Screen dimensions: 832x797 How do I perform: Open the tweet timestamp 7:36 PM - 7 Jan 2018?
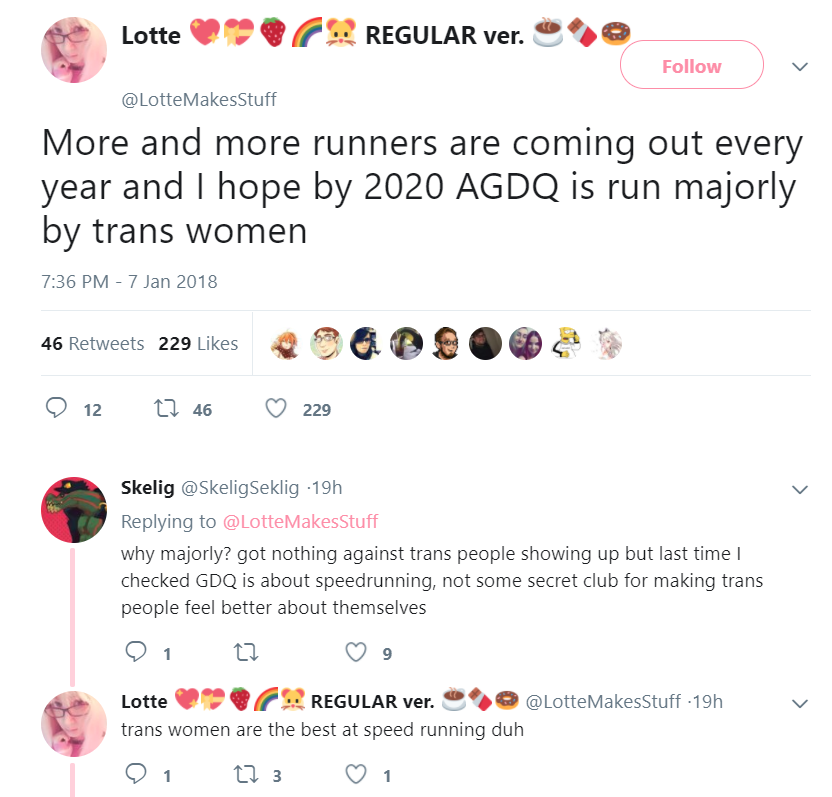(x=129, y=281)
